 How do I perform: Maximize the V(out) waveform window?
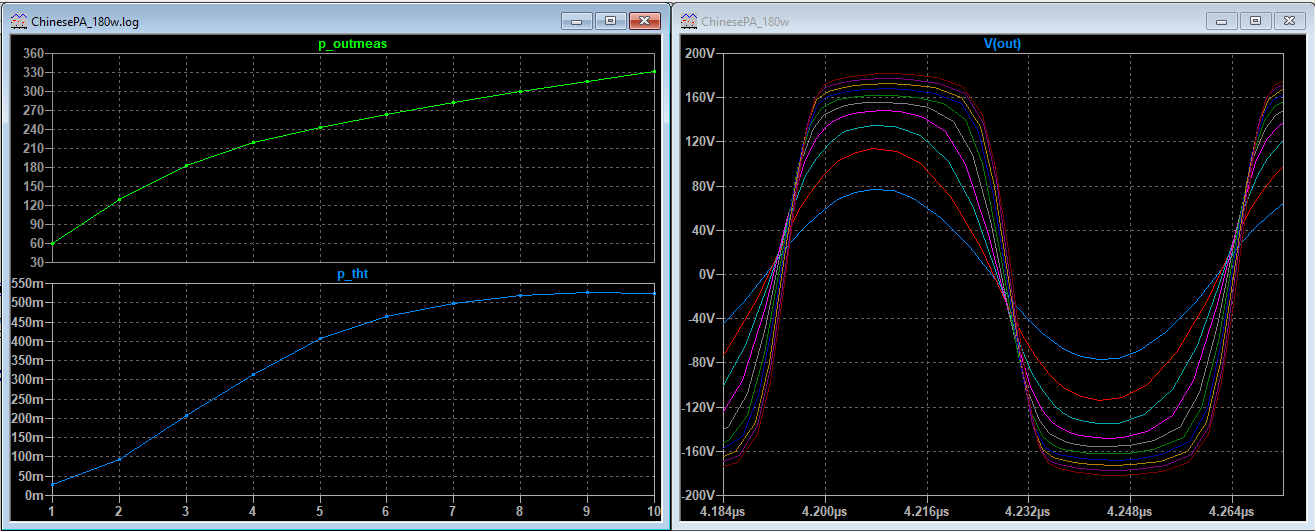[x=1256, y=20]
